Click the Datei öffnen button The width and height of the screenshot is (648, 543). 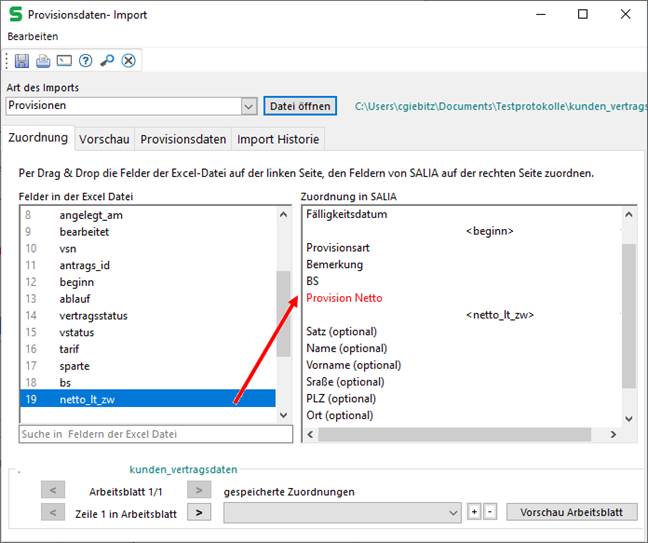pos(300,106)
